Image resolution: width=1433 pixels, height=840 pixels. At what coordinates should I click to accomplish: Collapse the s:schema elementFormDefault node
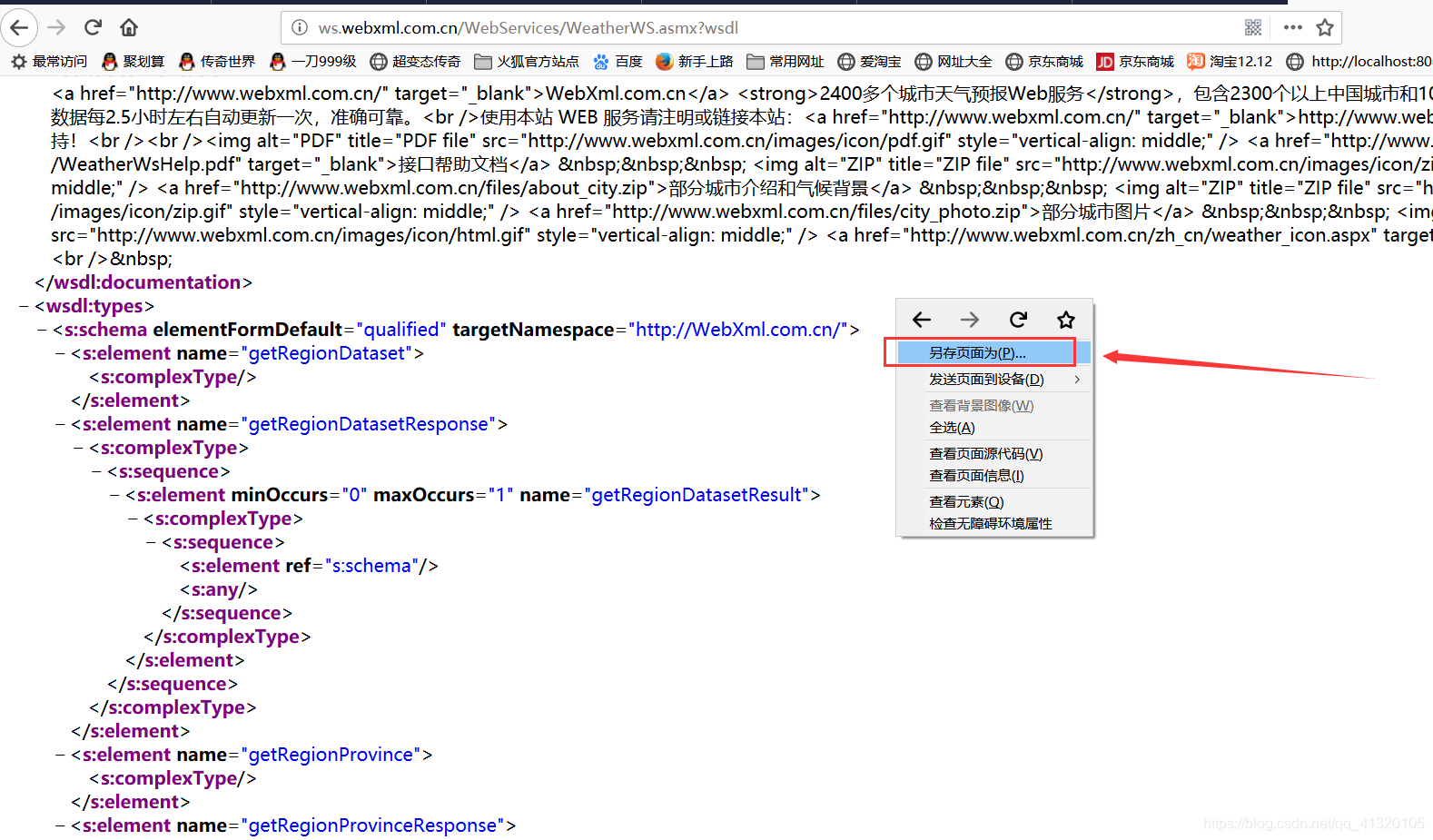pyautogui.click(x=43, y=330)
